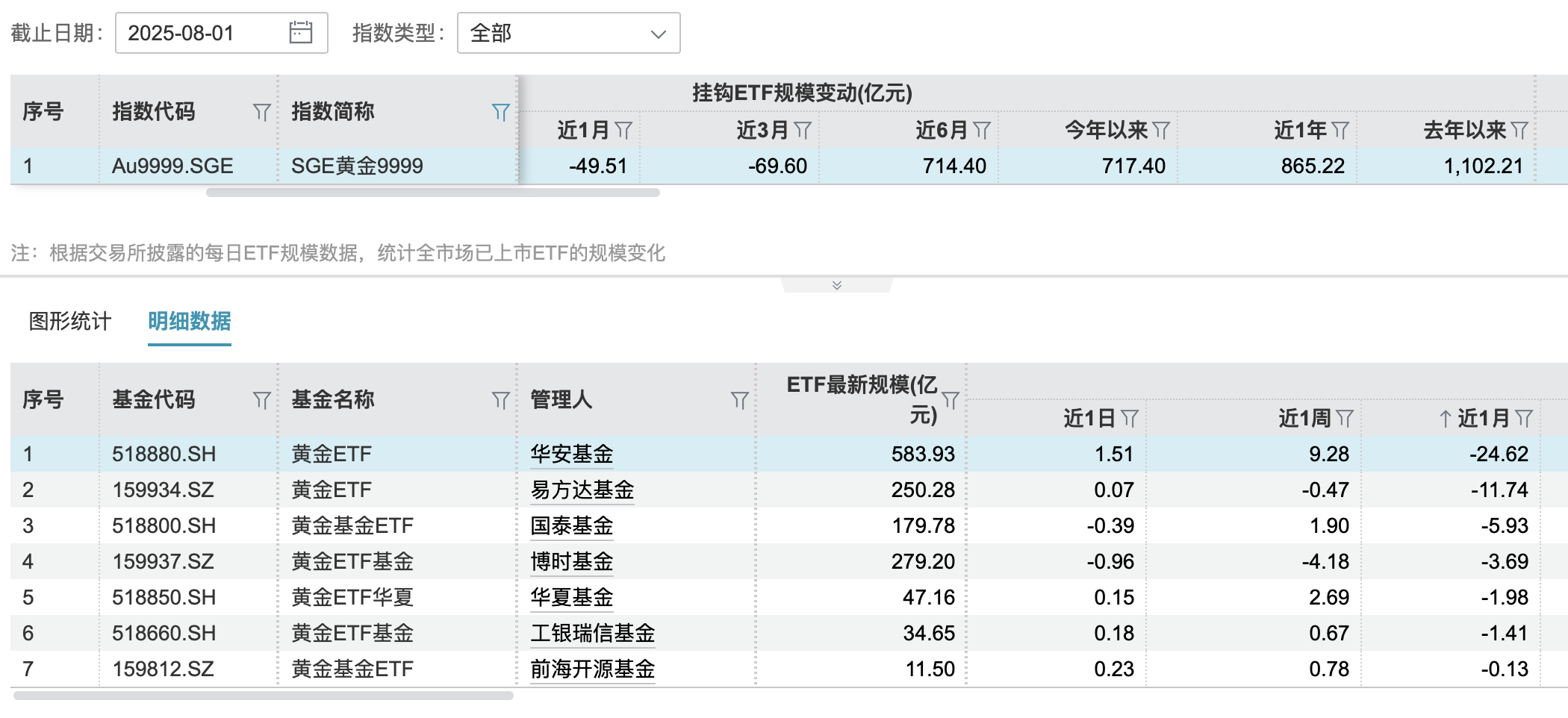The height and width of the screenshot is (718, 1568).
Task: Filter the detail table by 管理人
Action: [739, 400]
